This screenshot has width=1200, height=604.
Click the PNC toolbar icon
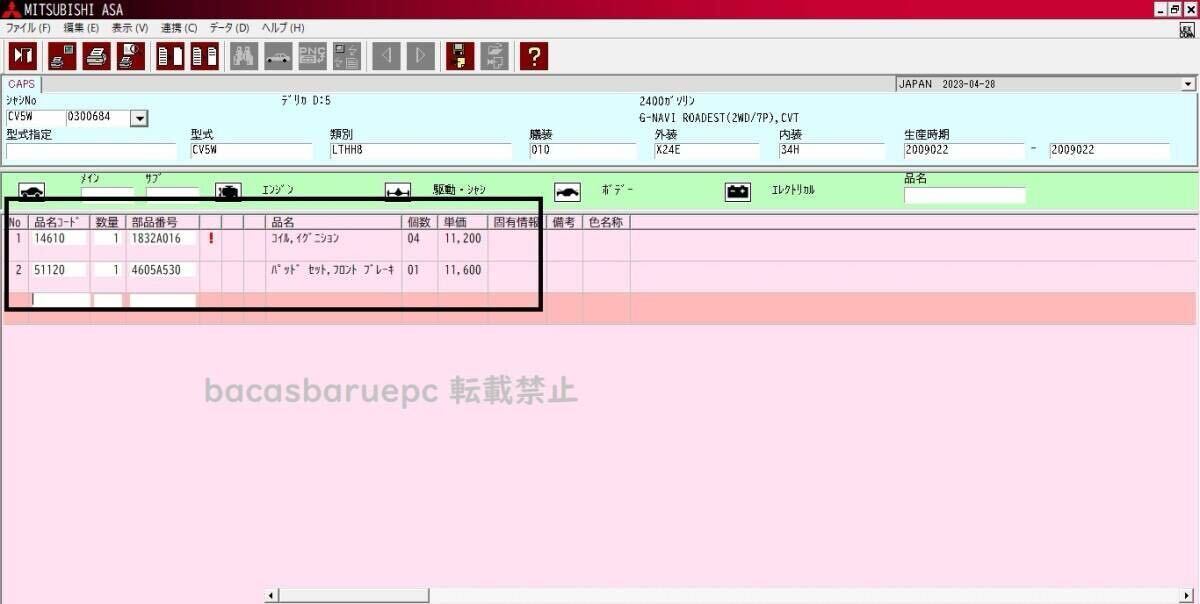click(x=313, y=56)
